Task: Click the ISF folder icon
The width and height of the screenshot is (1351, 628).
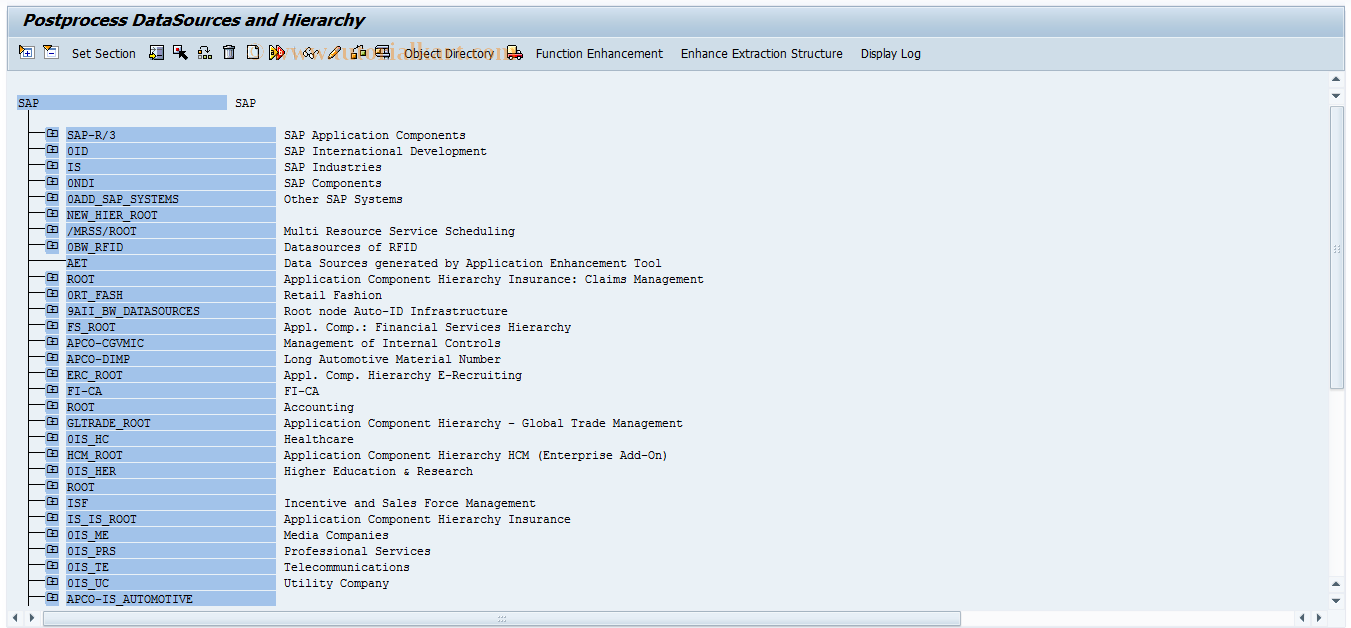Action: pos(52,503)
